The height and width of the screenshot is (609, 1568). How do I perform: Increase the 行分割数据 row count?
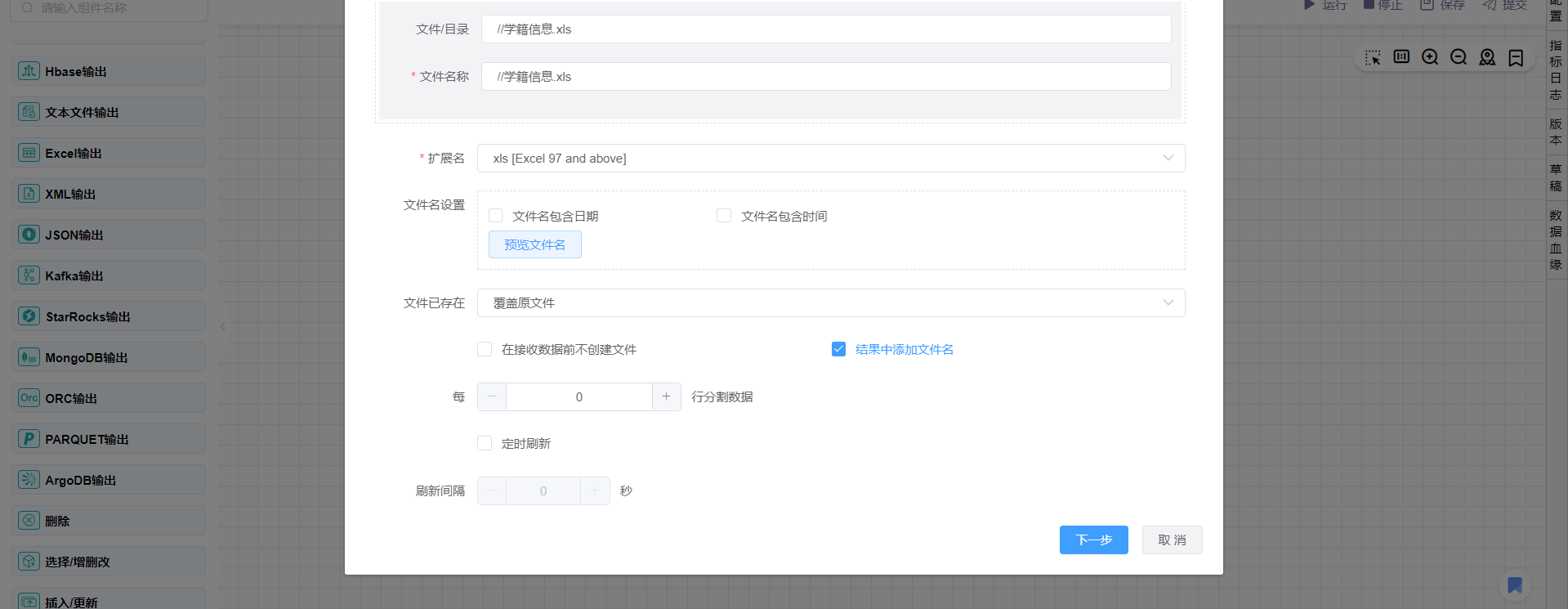point(667,397)
